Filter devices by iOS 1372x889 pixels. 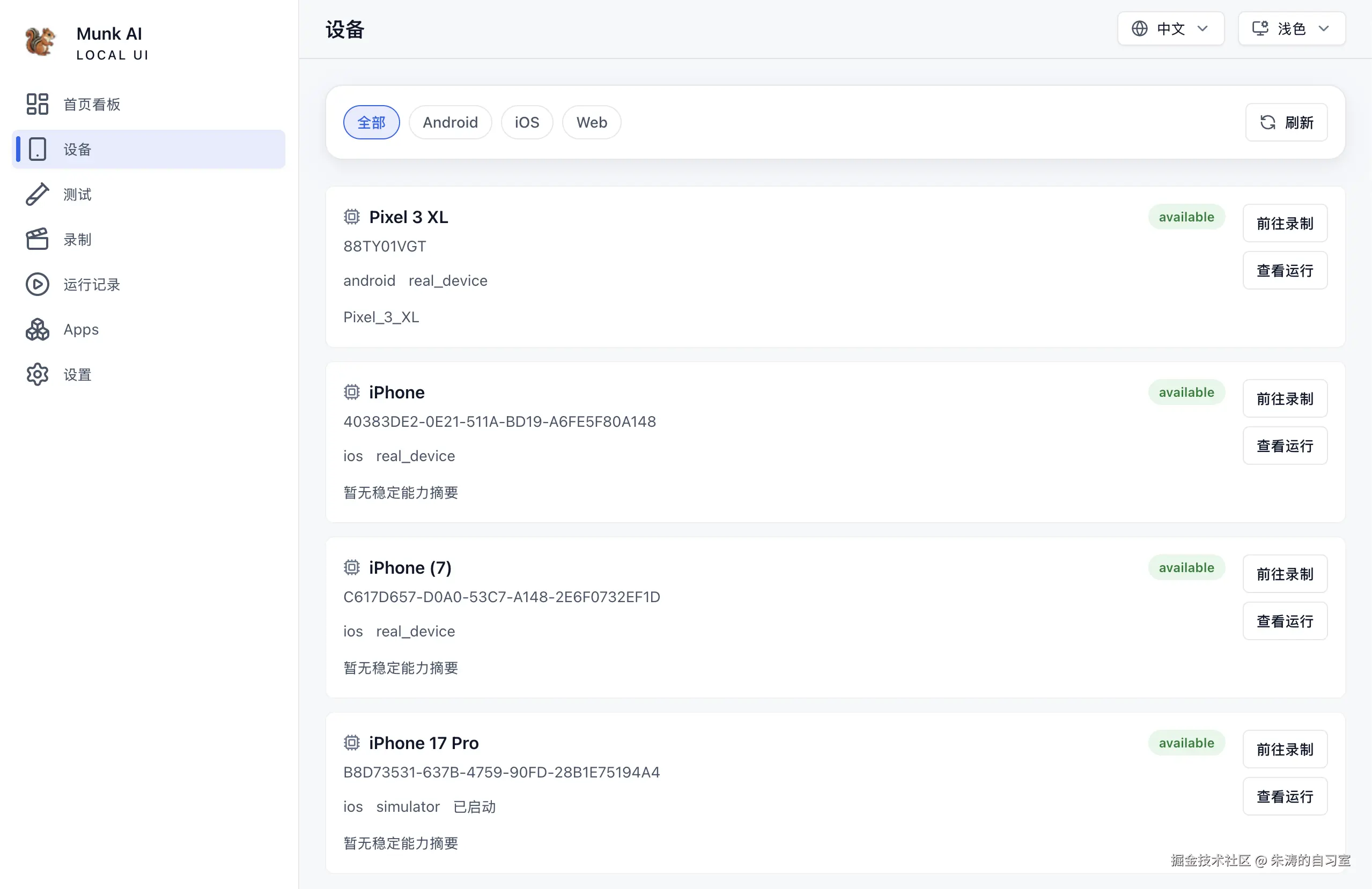tap(527, 122)
